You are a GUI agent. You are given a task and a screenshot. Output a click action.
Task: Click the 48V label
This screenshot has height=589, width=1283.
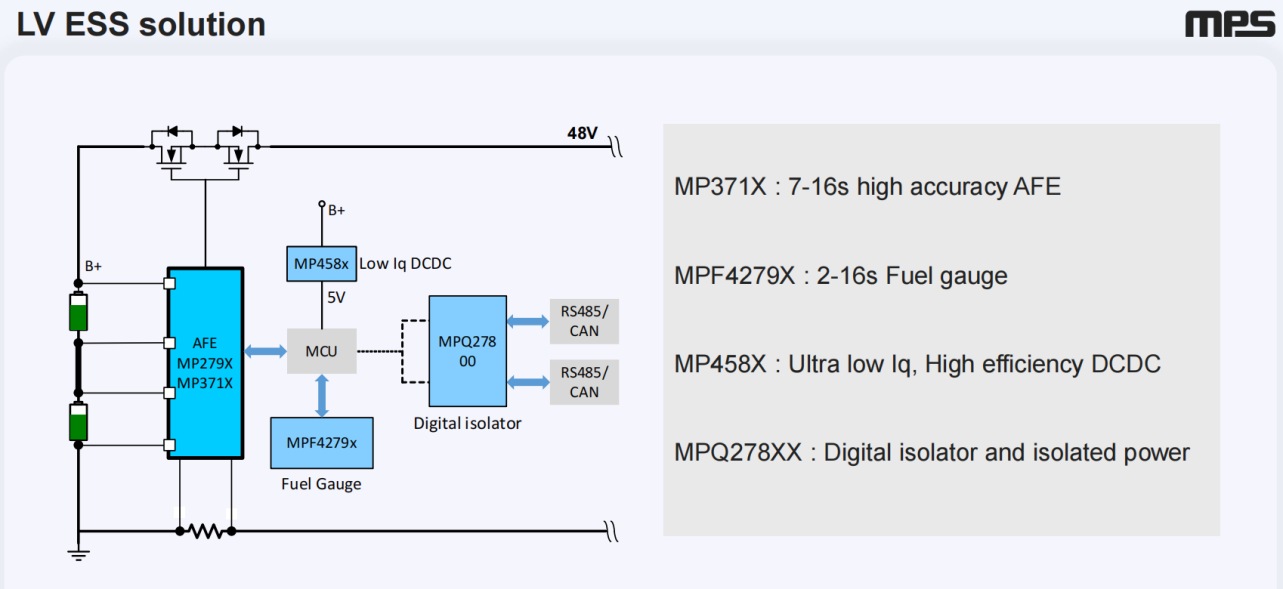[582, 133]
